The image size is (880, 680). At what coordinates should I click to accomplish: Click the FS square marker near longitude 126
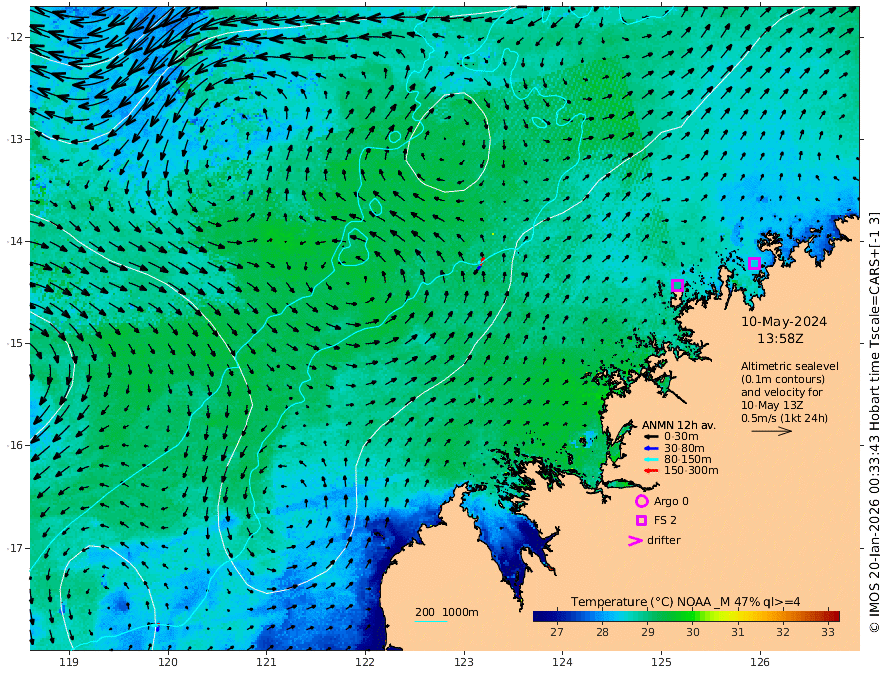tap(754, 263)
